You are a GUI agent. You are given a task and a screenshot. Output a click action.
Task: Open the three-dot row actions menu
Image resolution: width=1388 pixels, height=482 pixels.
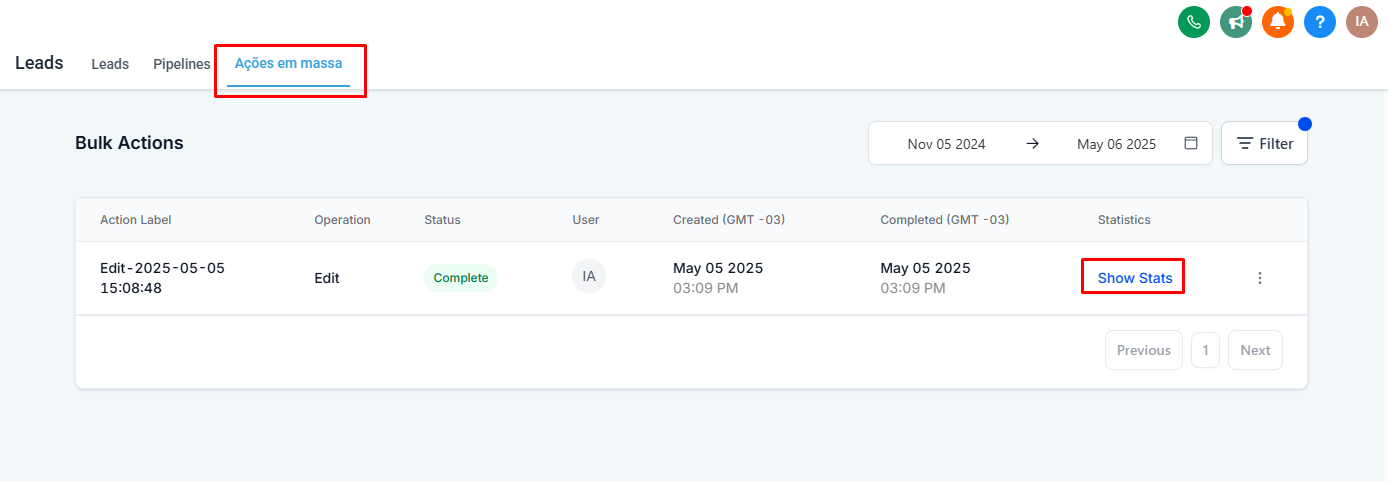pos(1260,278)
